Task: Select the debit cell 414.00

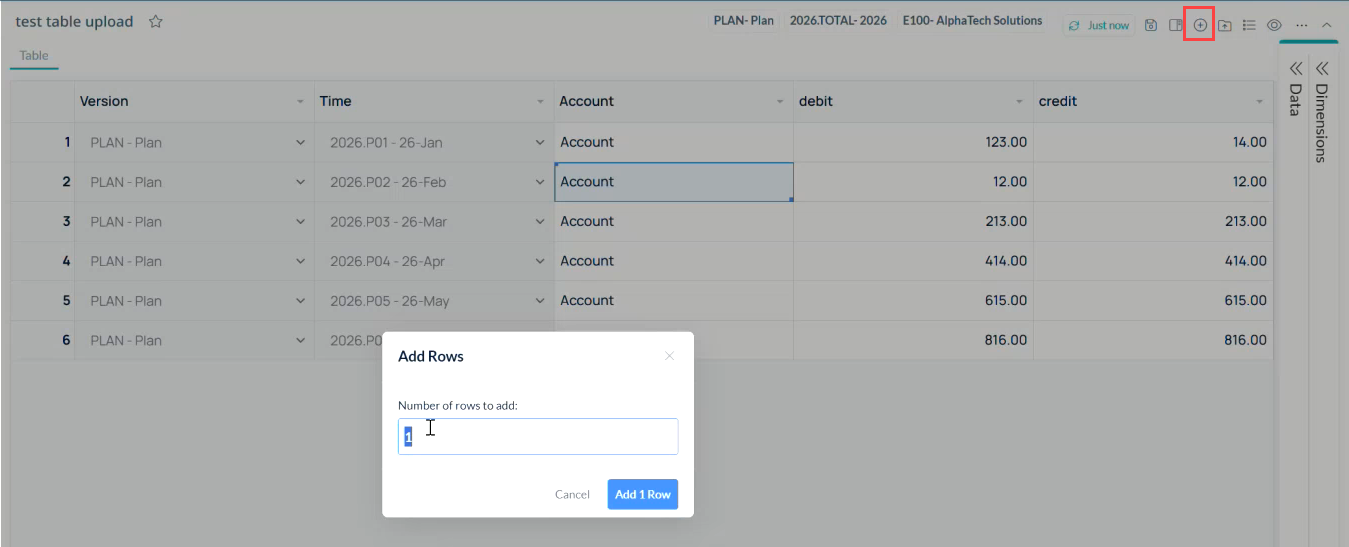Action: 914,261
